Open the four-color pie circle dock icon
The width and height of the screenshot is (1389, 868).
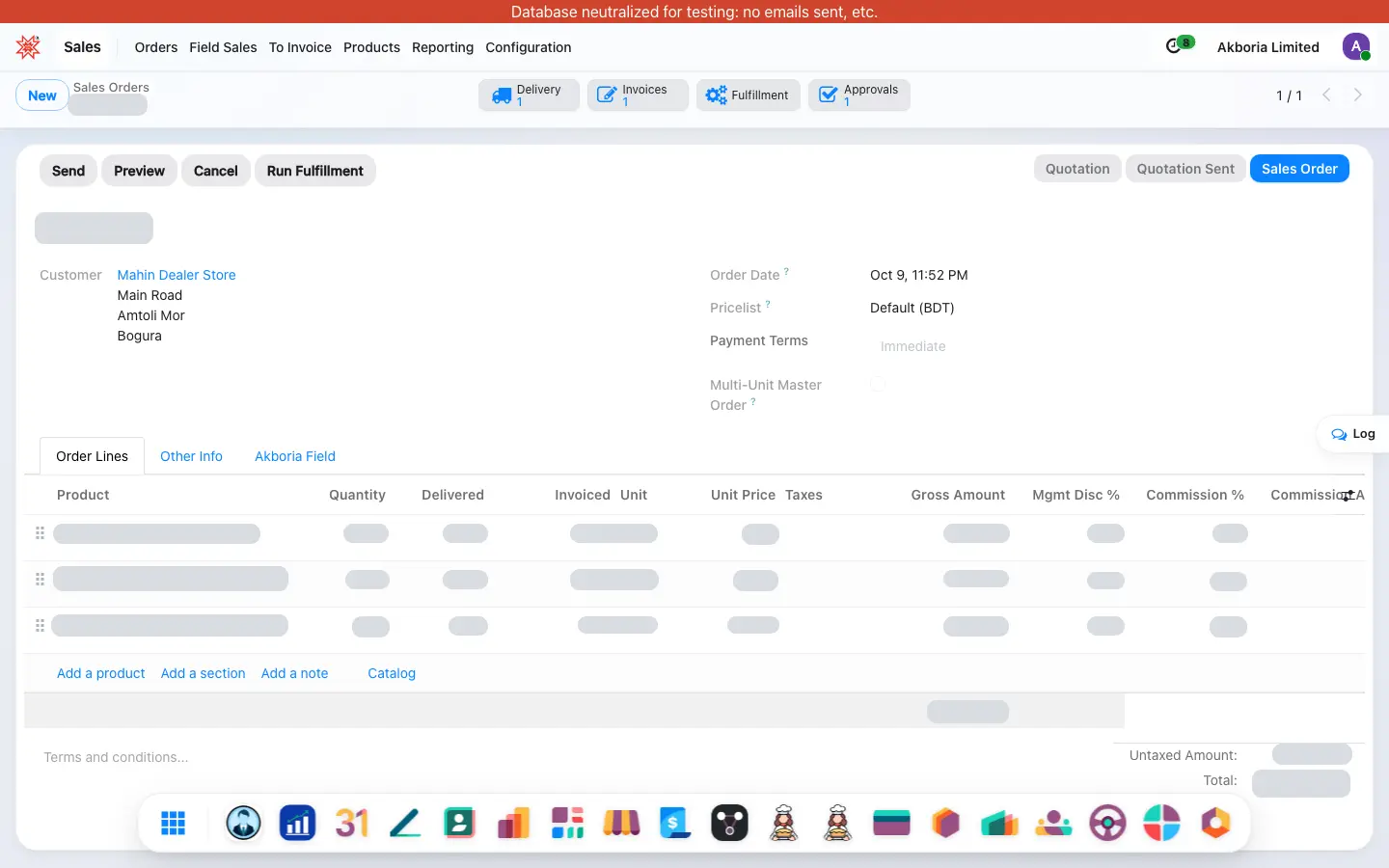pyautogui.click(x=1161, y=823)
